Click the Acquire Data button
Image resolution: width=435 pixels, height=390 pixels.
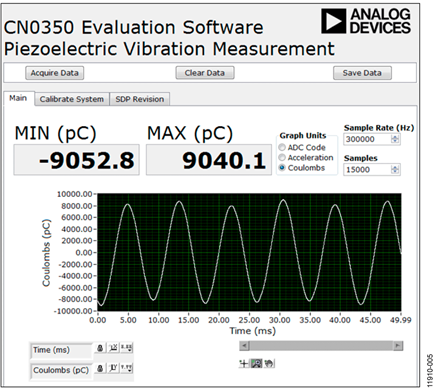point(55,73)
